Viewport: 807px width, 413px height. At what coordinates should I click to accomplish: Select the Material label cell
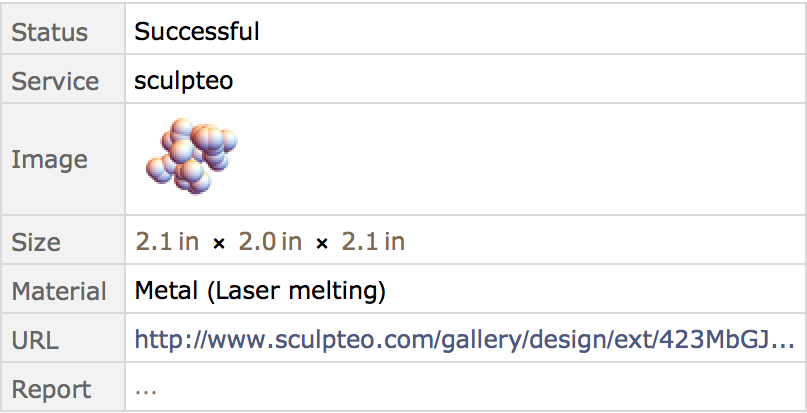coord(63,288)
